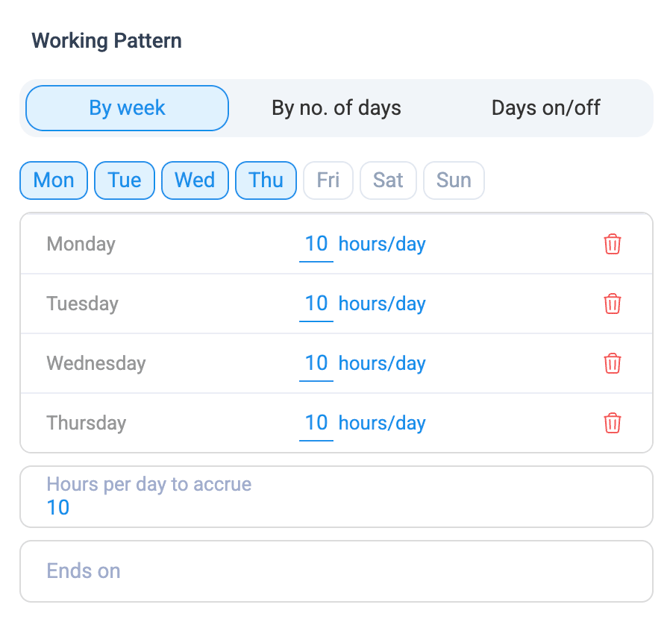Open the Days on/off tab
Screen dimensions: 670x622
[x=546, y=108]
